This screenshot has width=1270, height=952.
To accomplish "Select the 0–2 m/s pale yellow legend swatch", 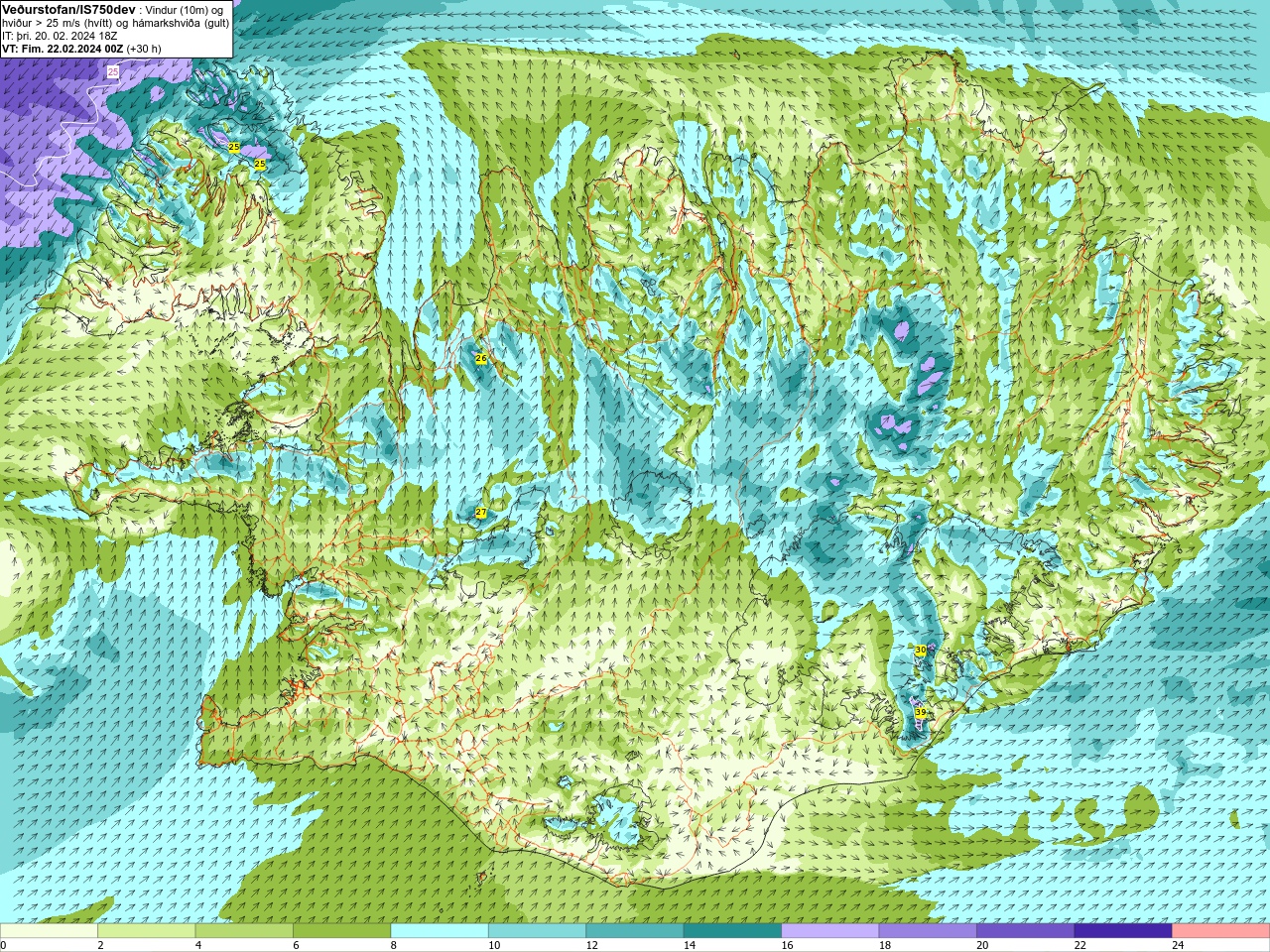I will point(50,931).
